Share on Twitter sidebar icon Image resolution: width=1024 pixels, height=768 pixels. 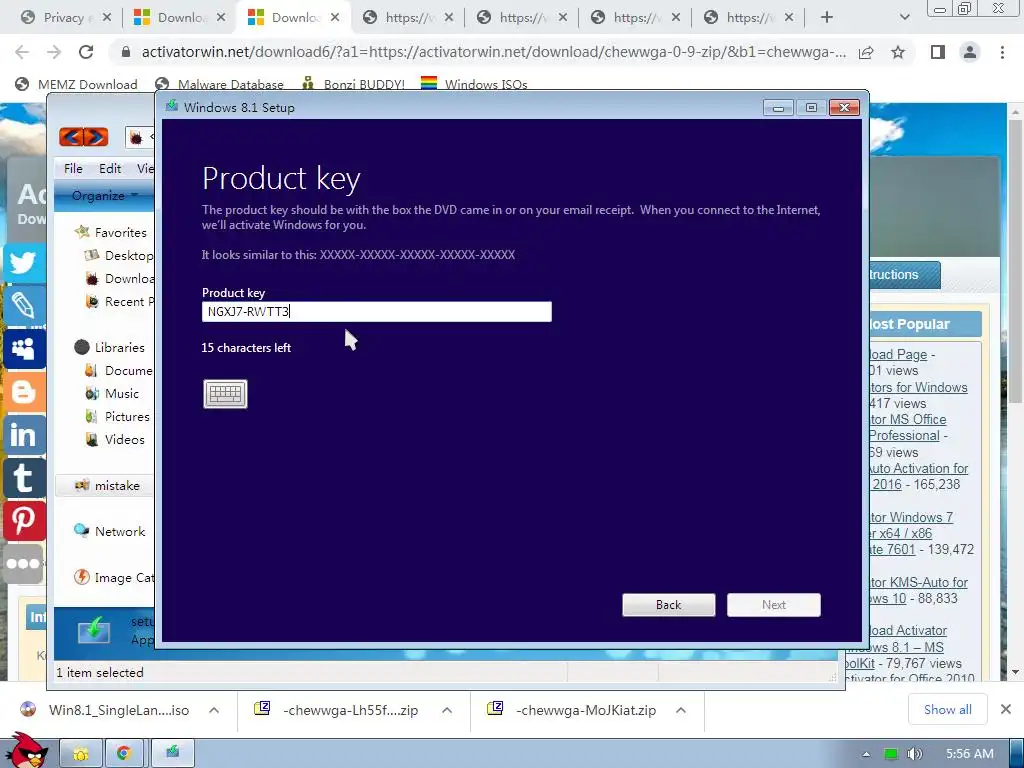point(24,263)
